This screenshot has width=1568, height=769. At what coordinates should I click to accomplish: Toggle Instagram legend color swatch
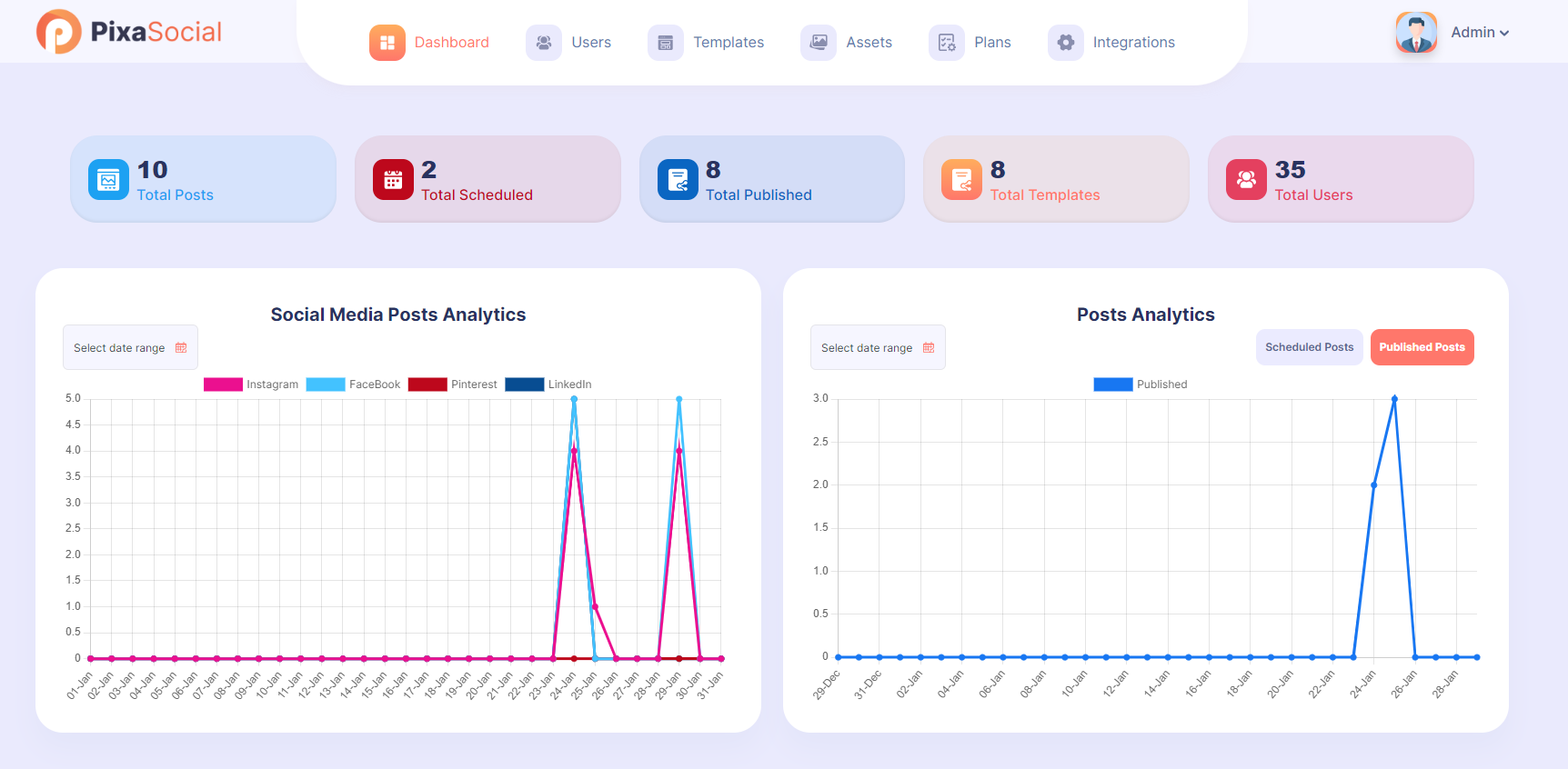pos(223,384)
